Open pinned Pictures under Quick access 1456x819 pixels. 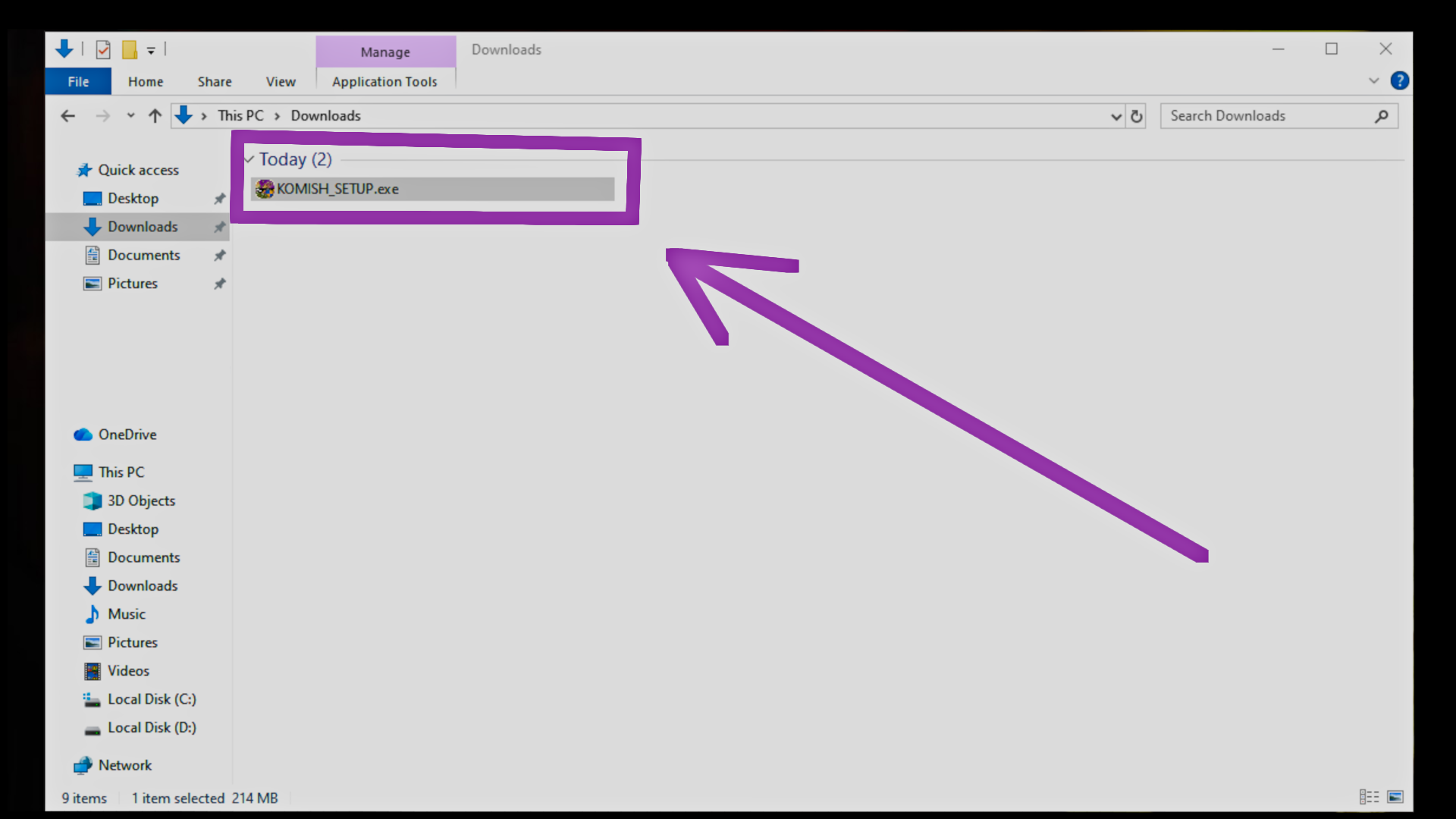(x=132, y=284)
